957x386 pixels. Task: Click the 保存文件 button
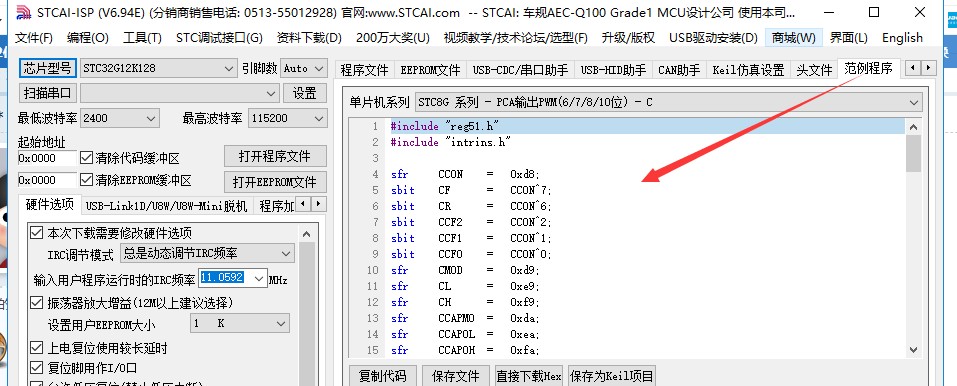(x=455, y=376)
